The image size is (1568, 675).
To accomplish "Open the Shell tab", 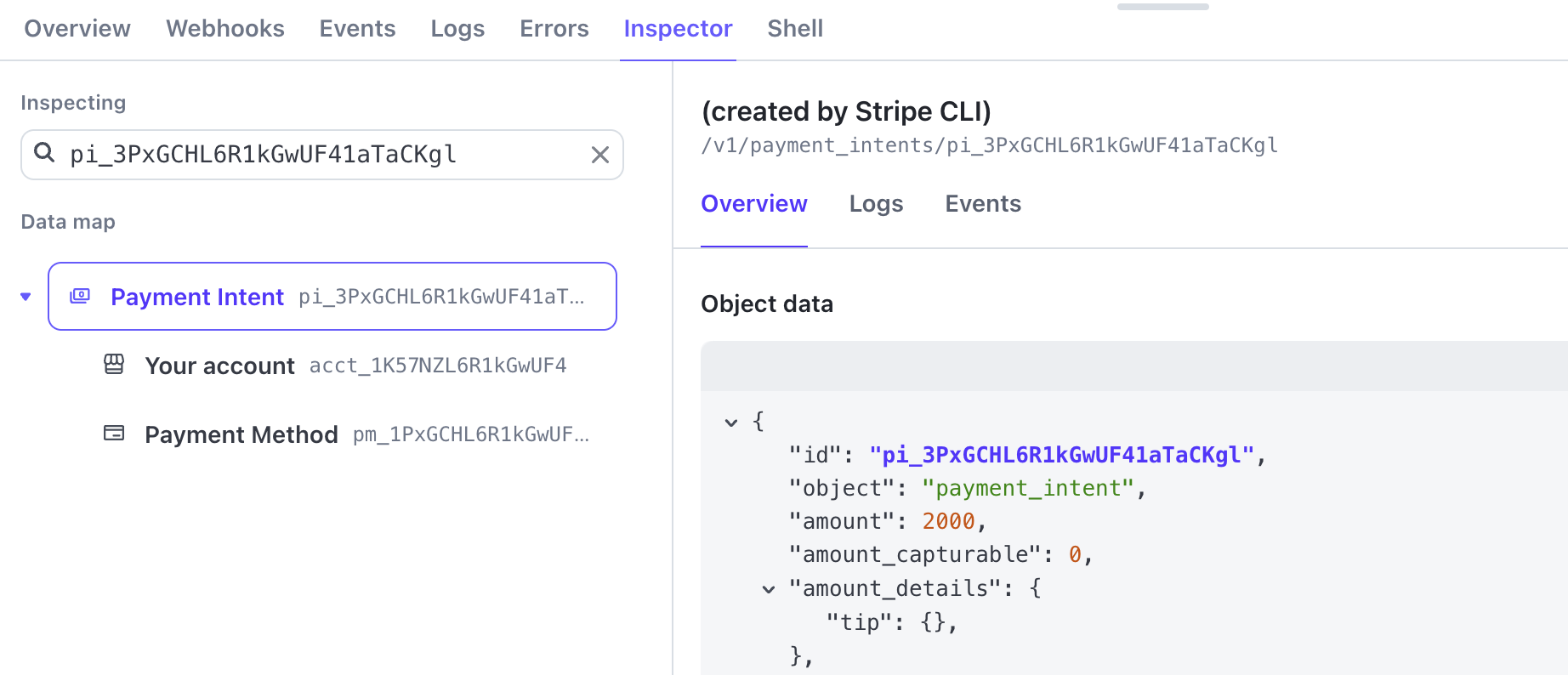I will 794,29.
